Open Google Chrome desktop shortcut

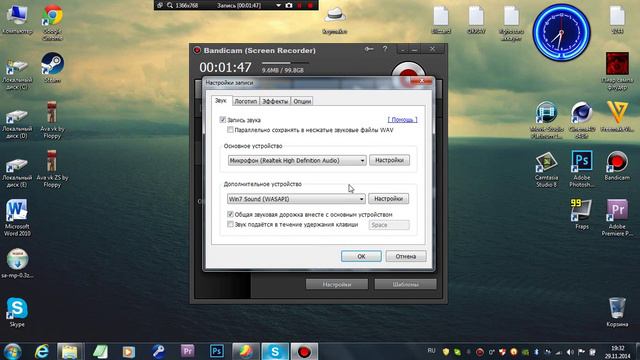tap(53, 21)
